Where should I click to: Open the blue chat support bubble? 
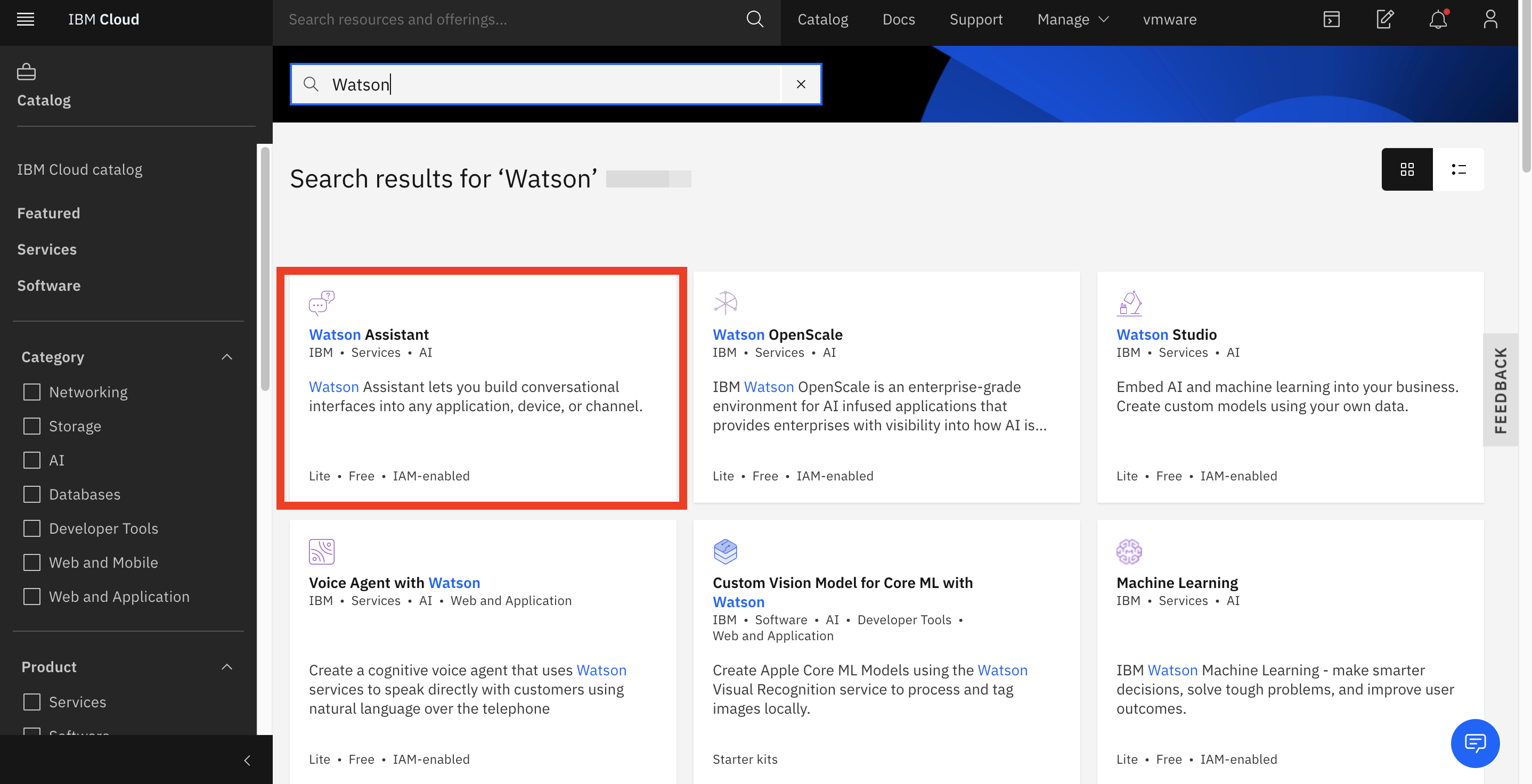pos(1474,742)
